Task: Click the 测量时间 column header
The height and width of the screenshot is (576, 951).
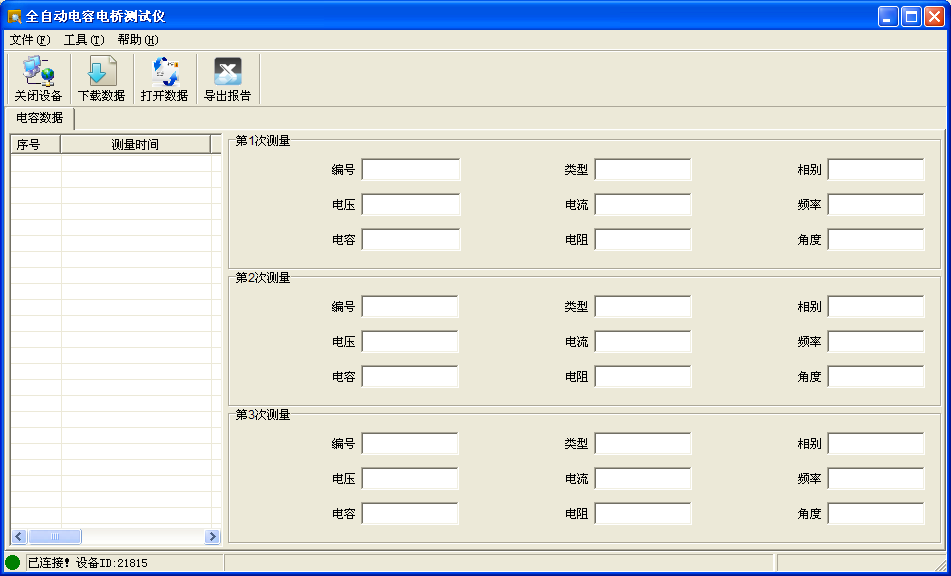Action: [135, 144]
